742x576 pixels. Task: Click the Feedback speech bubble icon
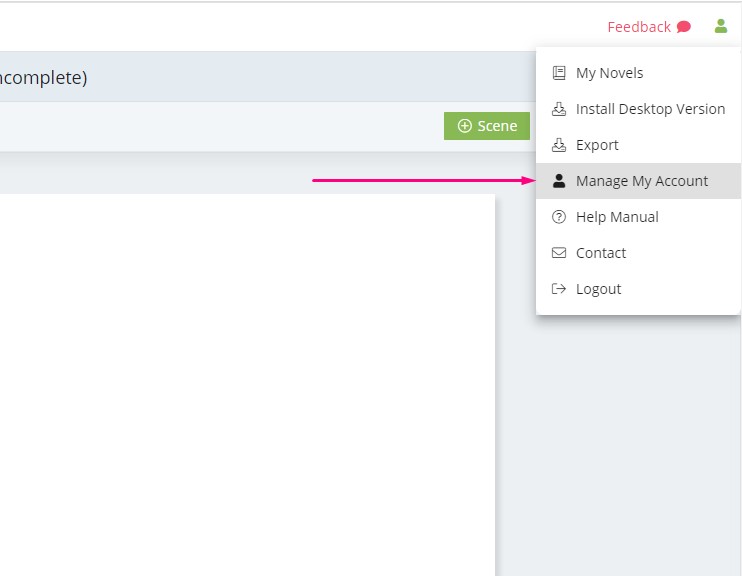683,27
